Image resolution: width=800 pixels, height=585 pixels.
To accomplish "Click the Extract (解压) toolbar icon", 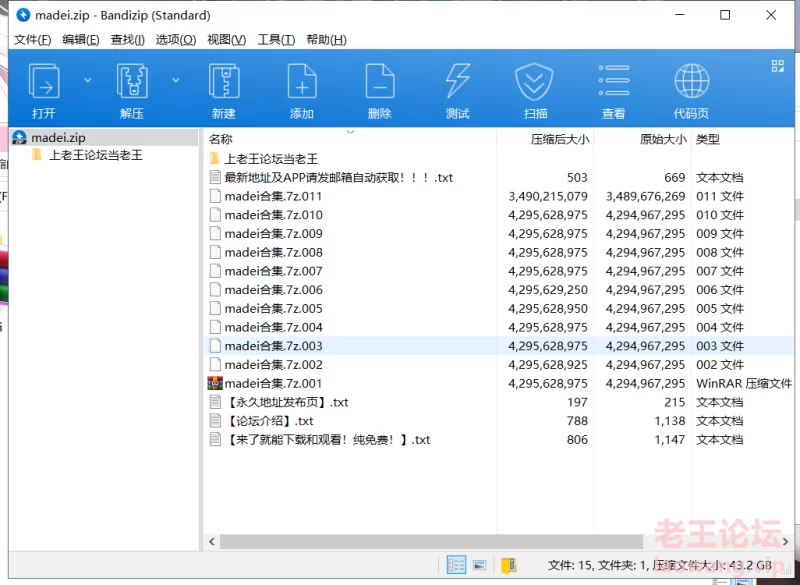I will (x=132, y=81).
